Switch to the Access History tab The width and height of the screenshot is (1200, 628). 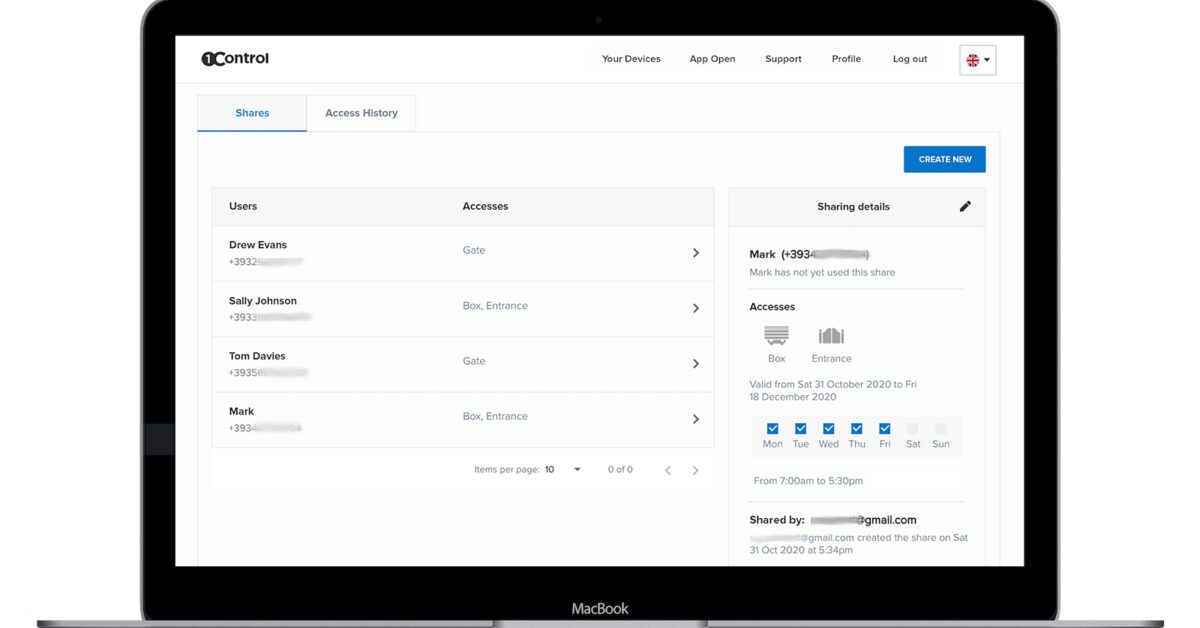point(361,113)
